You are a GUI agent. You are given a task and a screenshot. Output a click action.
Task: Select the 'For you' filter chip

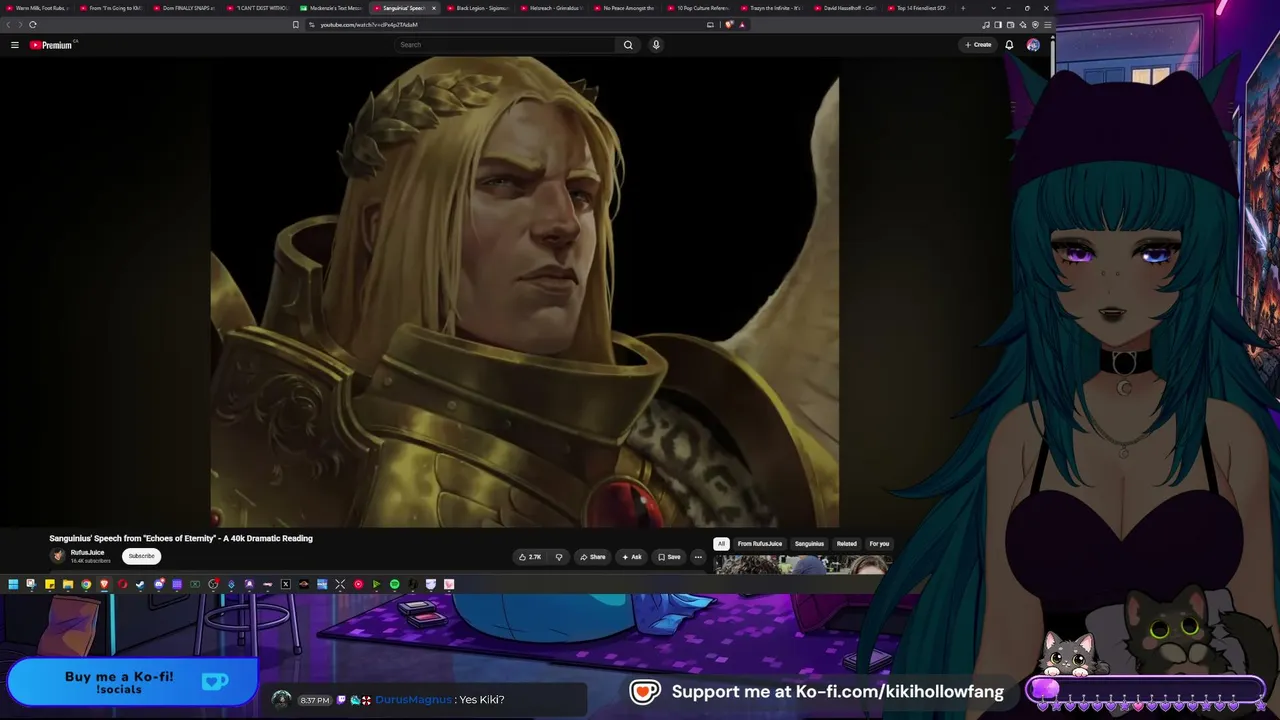pos(879,544)
